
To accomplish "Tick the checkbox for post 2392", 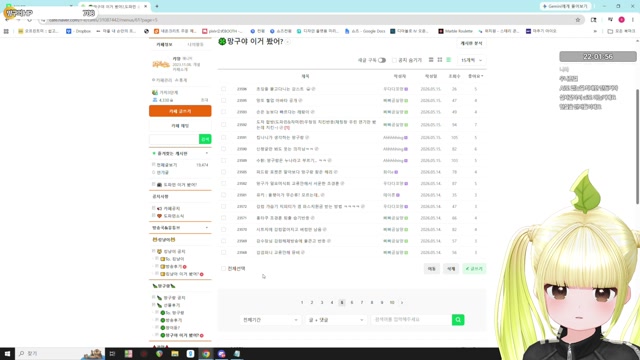I will [x=223, y=124].
